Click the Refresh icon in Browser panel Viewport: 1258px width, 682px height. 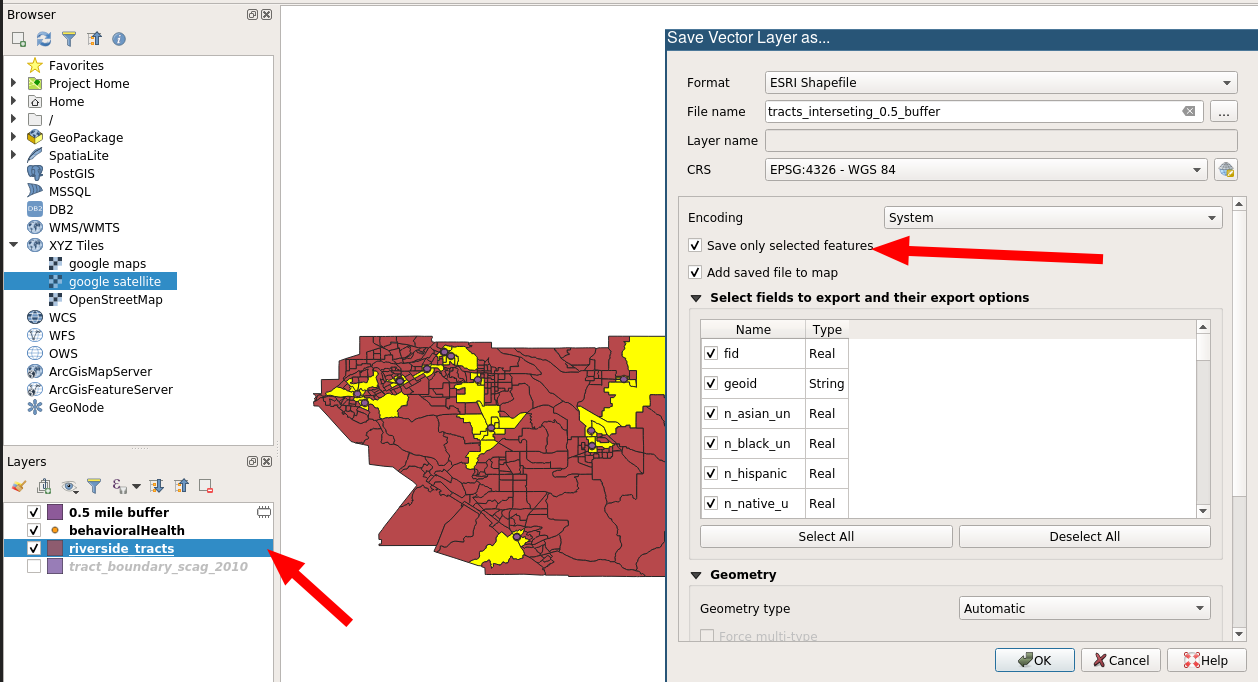point(44,39)
